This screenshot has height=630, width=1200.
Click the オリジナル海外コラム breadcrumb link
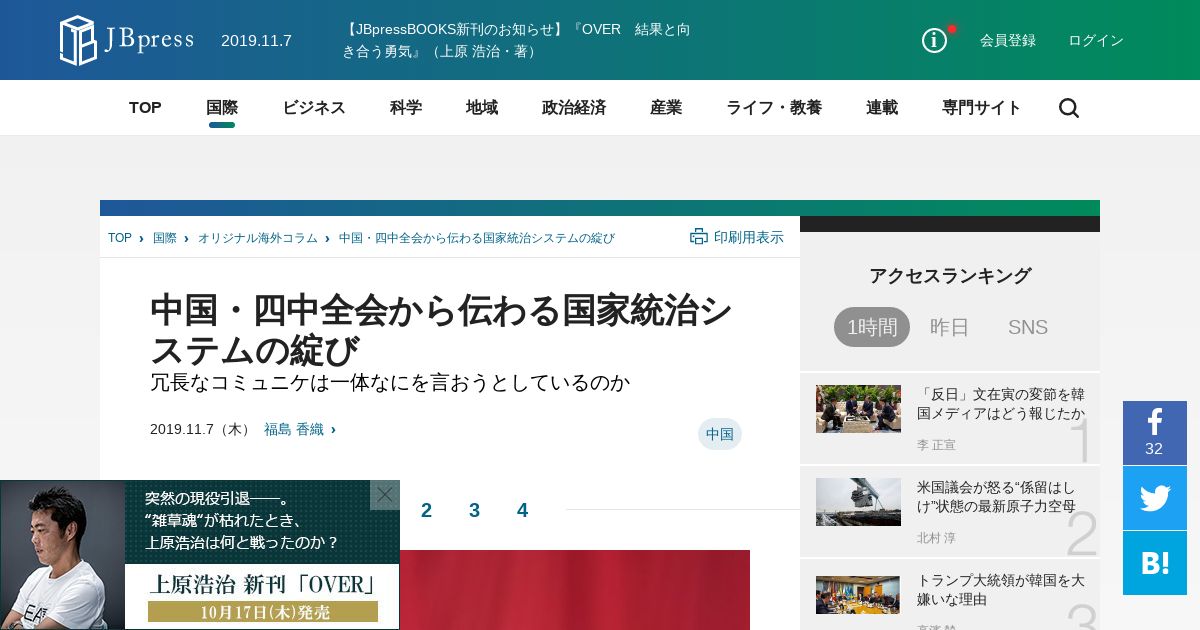[x=258, y=238]
